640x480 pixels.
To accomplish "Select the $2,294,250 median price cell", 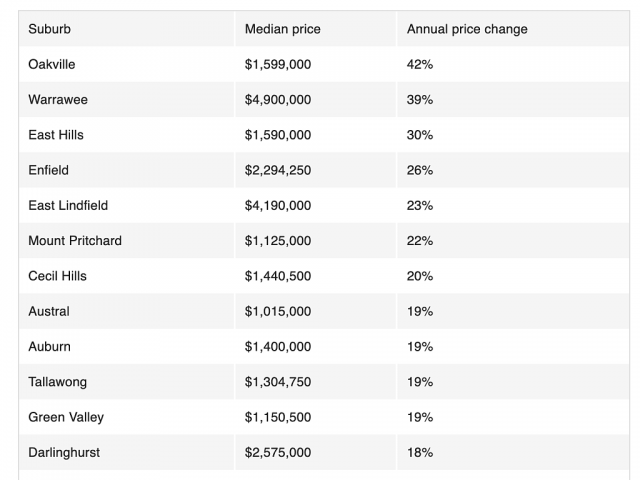I will point(278,170).
